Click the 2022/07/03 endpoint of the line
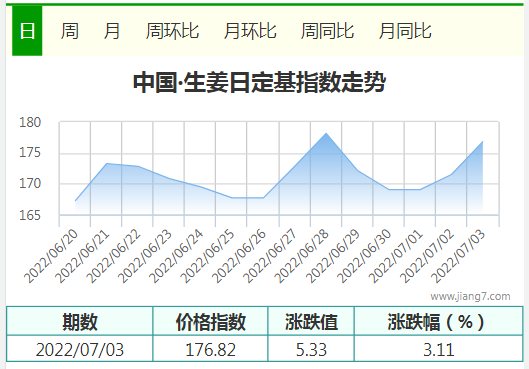Image resolution: width=529 pixels, height=369 pixels. (x=482, y=142)
